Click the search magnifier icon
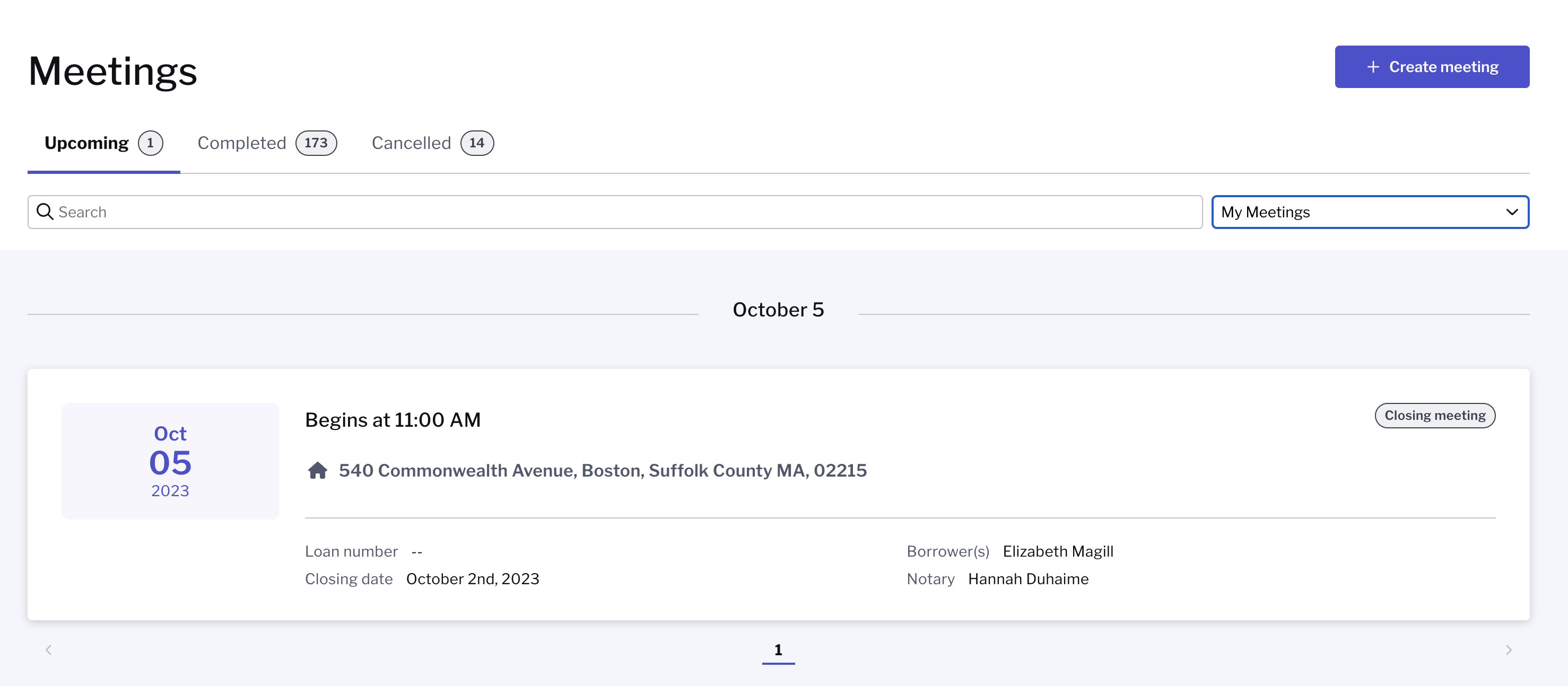Screen dimensions: 1568x686 point(45,212)
